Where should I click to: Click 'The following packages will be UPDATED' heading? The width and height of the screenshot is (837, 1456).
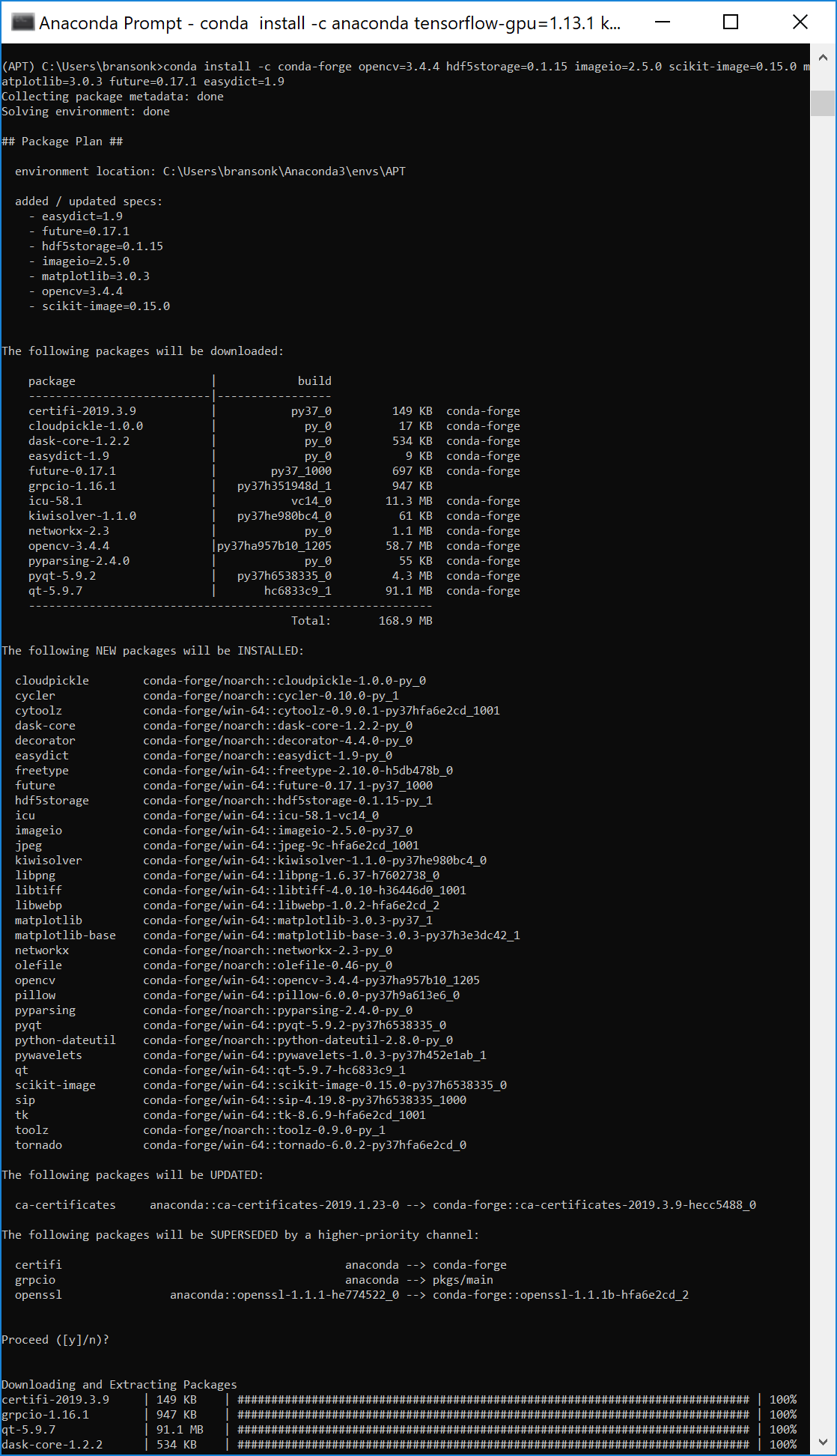[x=133, y=1175]
